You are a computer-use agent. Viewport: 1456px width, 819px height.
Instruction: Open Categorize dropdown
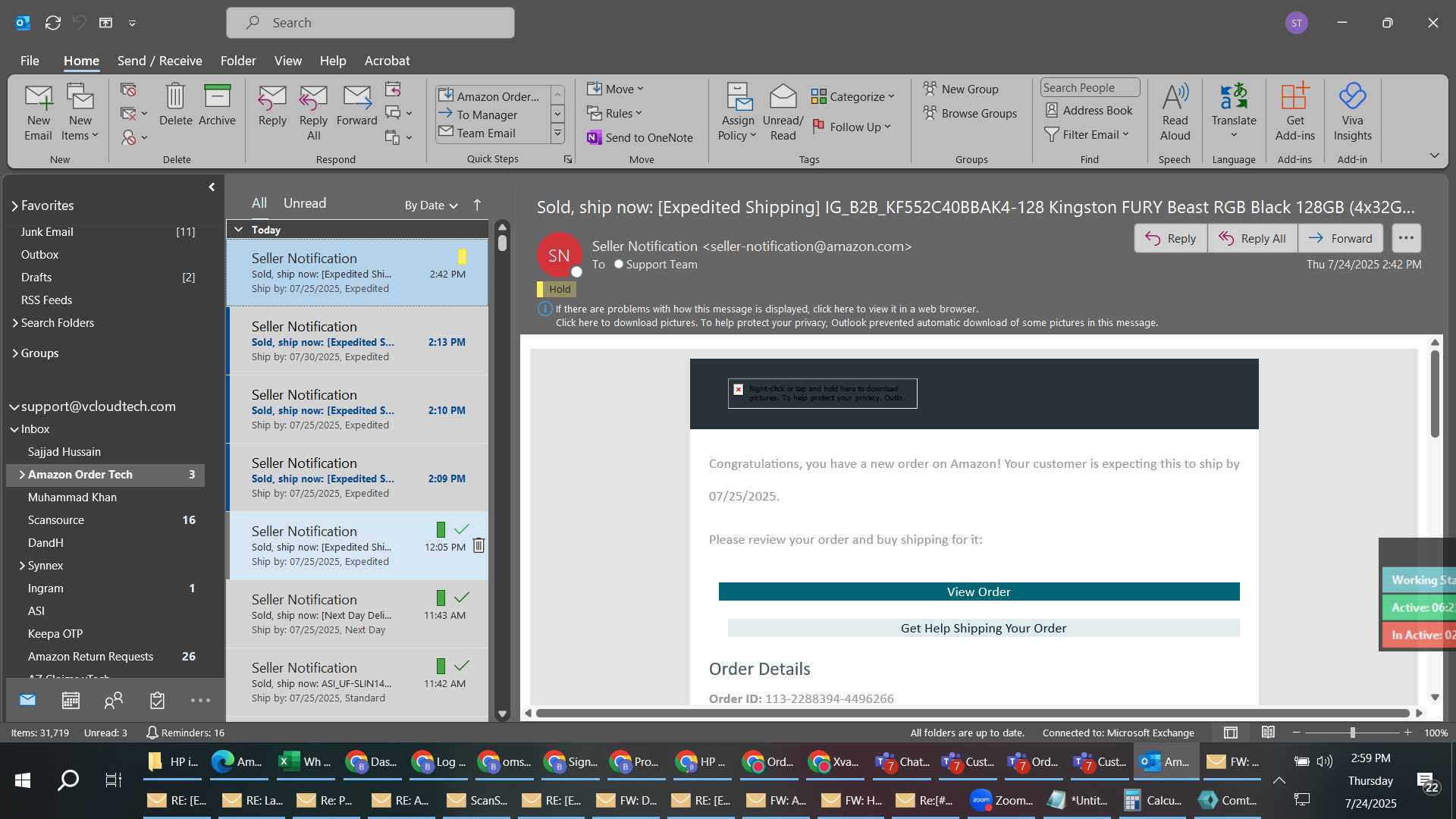pyautogui.click(x=853, y=96)
